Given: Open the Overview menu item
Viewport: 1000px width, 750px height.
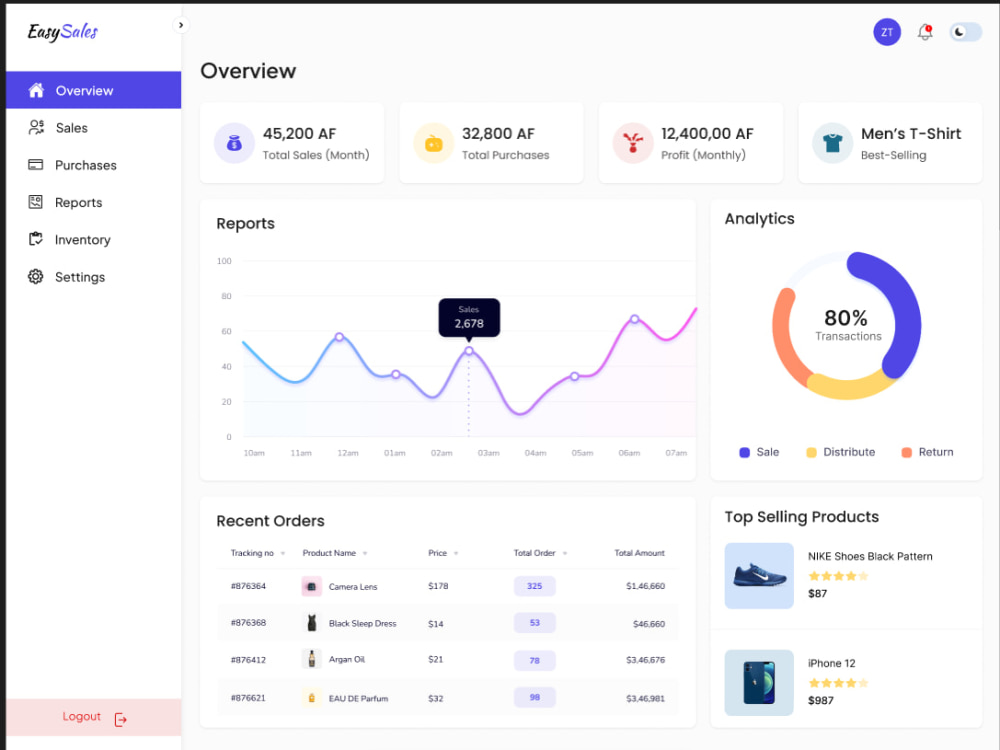Looking at the screenshot, I should 94,90.
